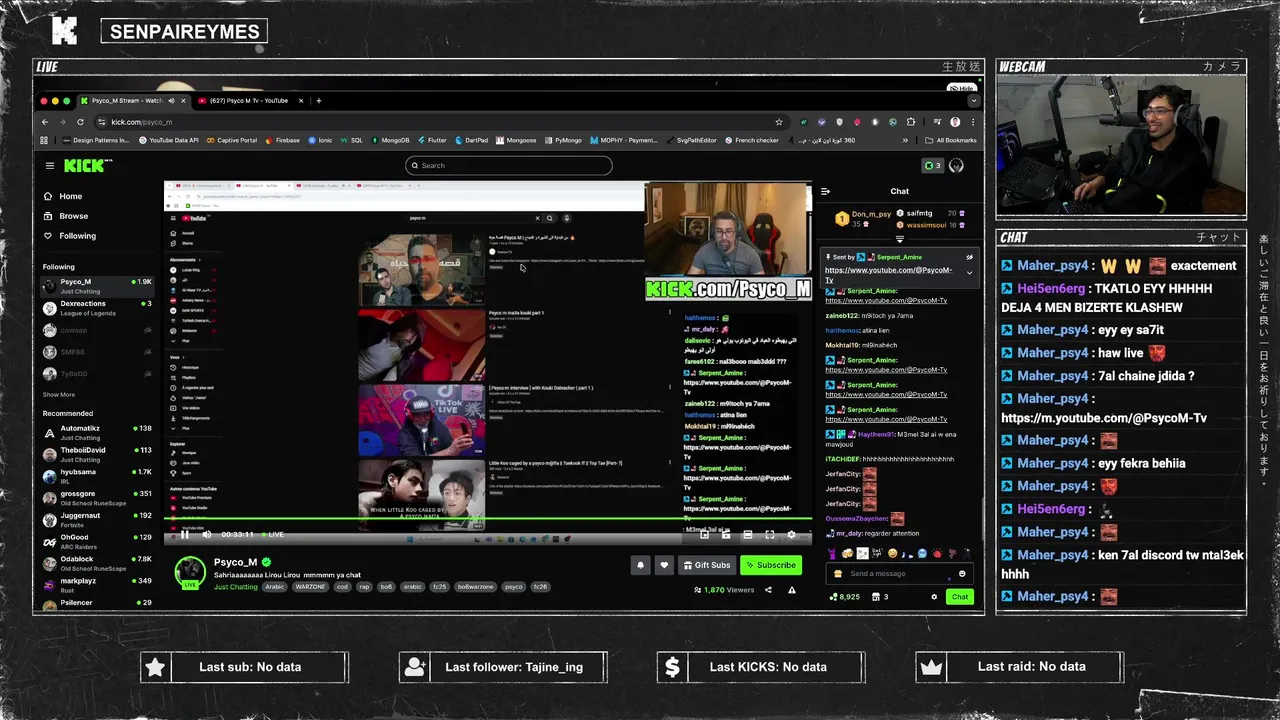The height and width of the screenshot is (720, 1280).
Task: Open the Dexreactions channel in sidebar
Action: point(97,308)
